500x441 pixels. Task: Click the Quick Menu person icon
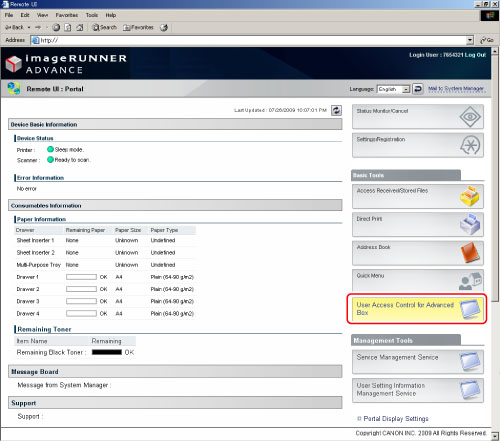click(x=470, y=282)
